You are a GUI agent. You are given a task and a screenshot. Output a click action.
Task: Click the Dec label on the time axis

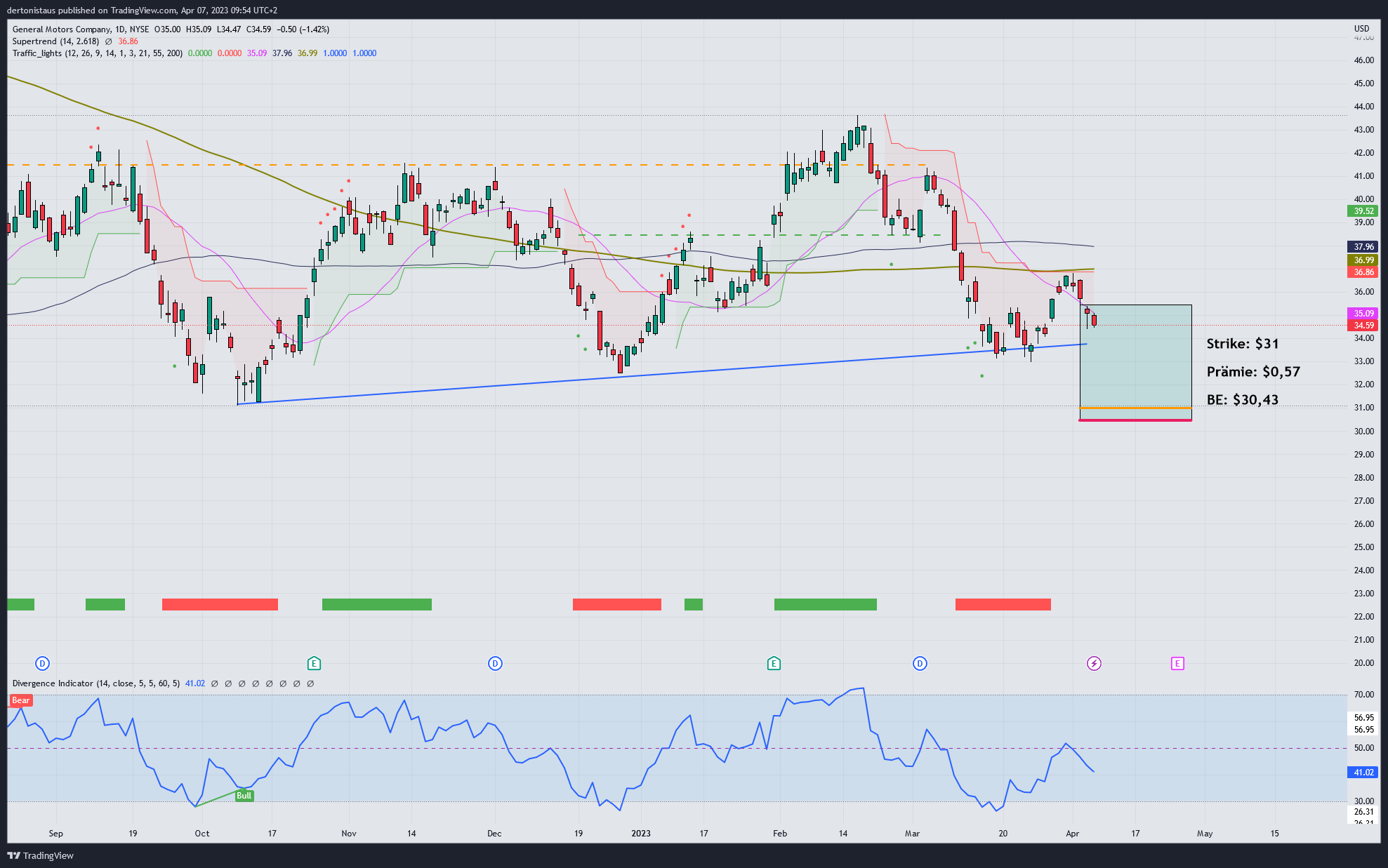[494, 834]
